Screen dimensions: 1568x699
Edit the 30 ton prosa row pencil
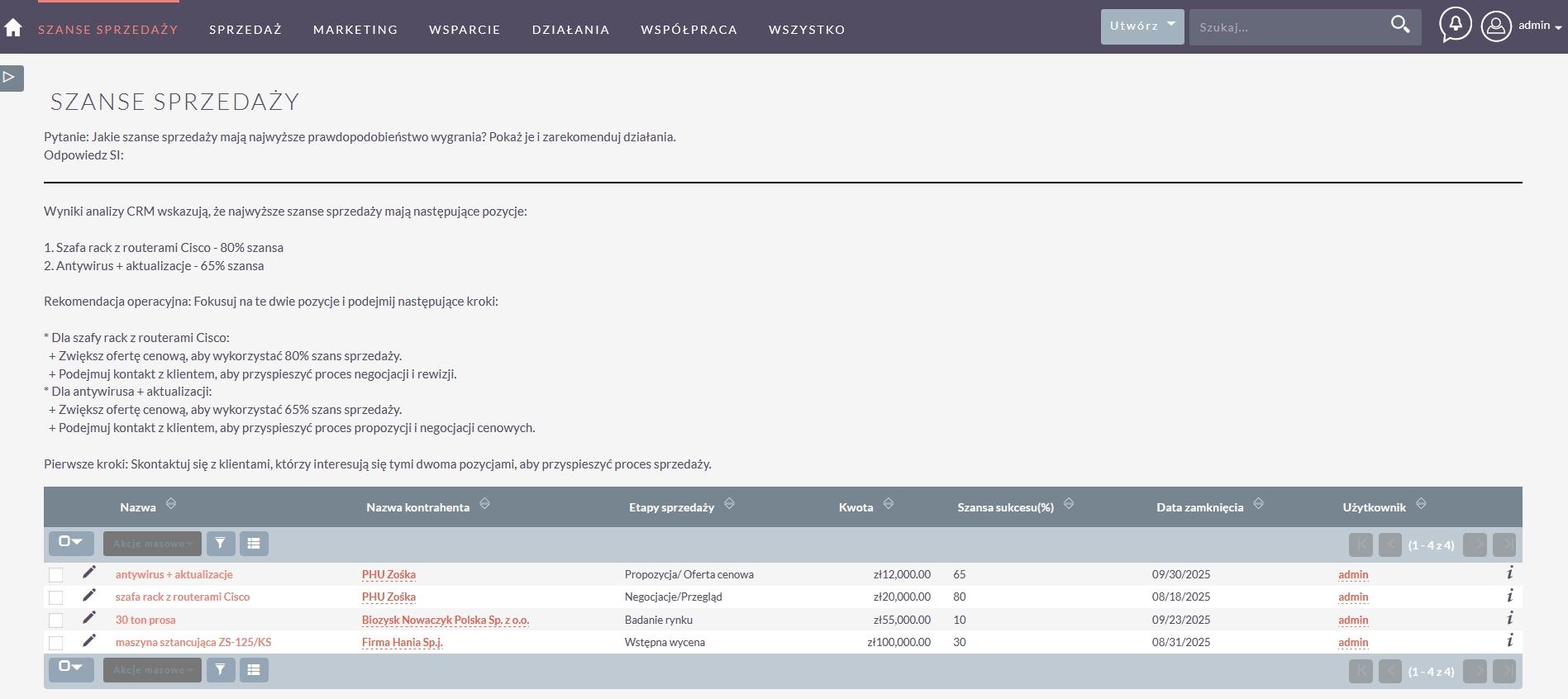tap(89, 618)
